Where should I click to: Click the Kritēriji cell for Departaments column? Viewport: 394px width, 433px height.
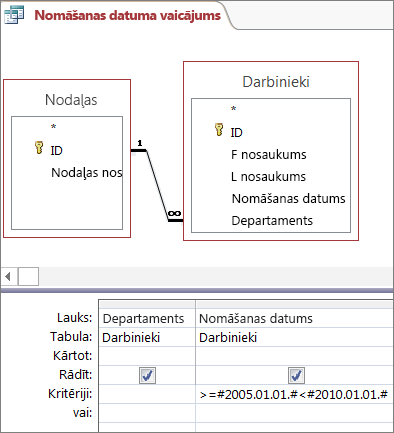147,394
